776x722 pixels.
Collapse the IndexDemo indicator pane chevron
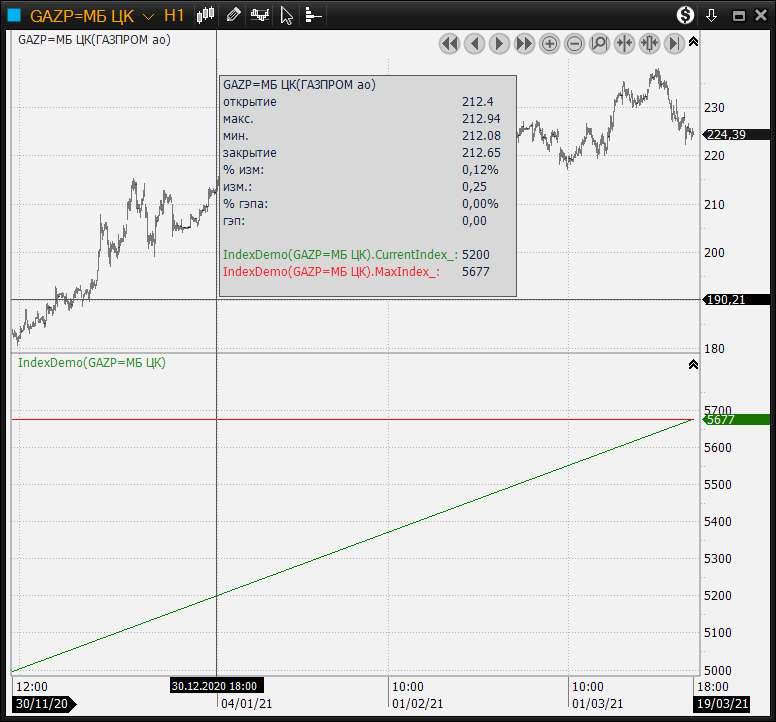coord(694,365)
